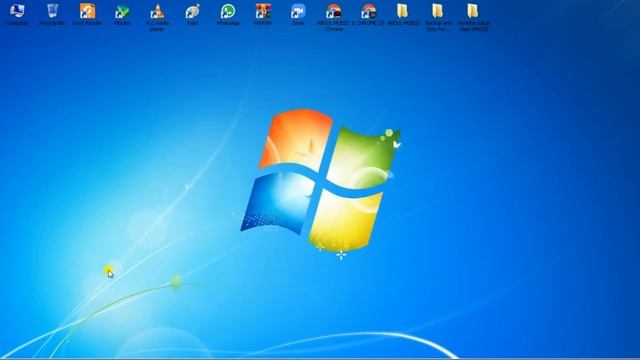The height and width of the screenshot is (360, 640).
Task: Select the last folder on the desktop row
Action: point(473,11)
